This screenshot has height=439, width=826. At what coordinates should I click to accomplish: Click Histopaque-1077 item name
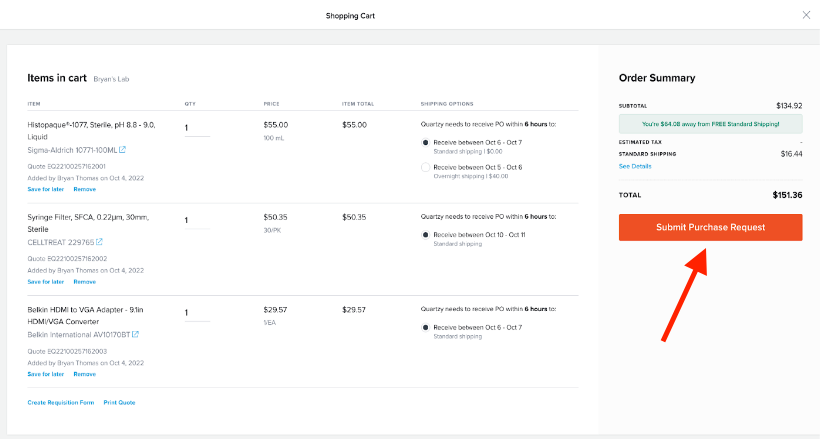(x=91, y=131)
